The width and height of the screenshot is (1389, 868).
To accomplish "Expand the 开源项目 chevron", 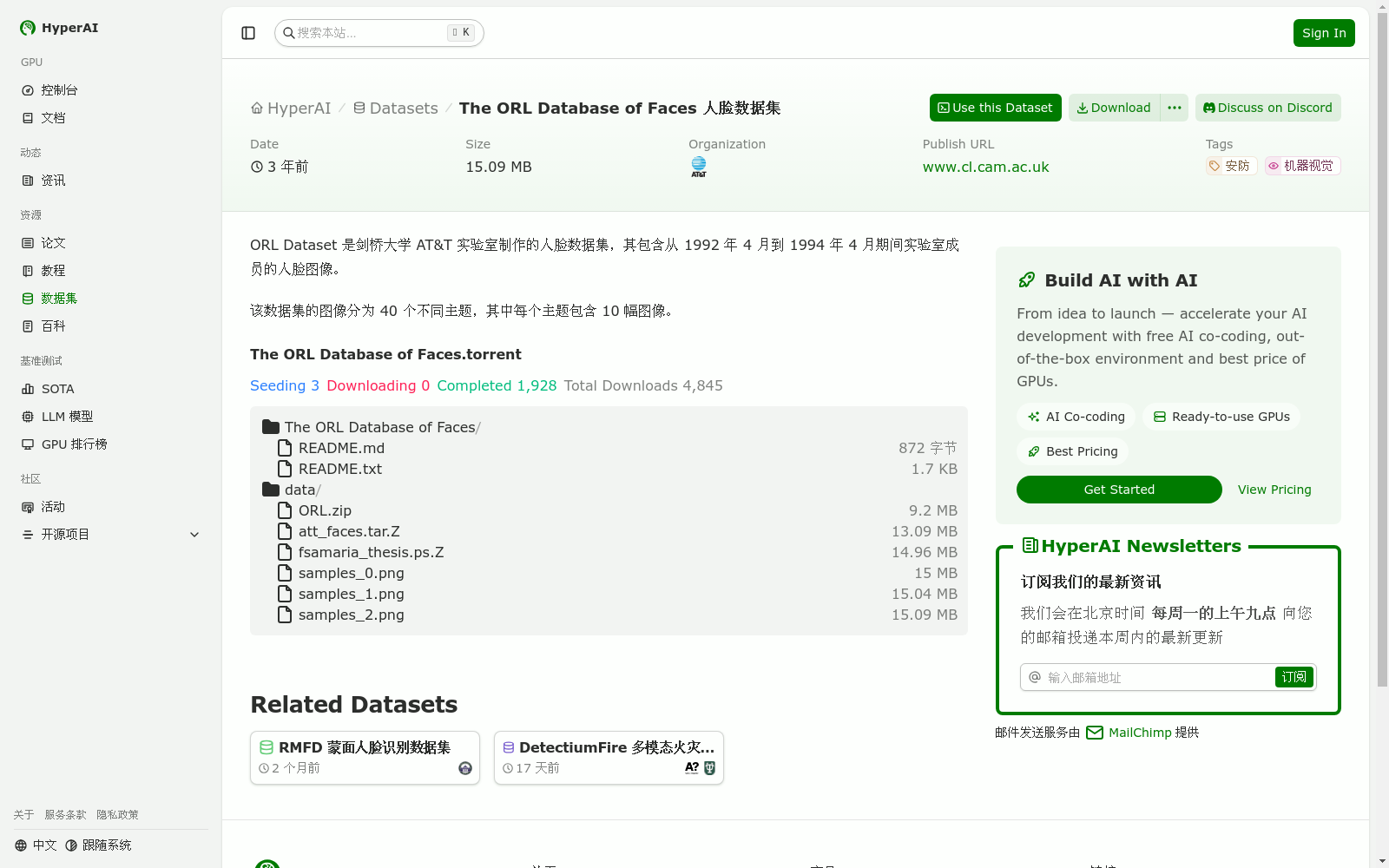I will click(194, 535).
